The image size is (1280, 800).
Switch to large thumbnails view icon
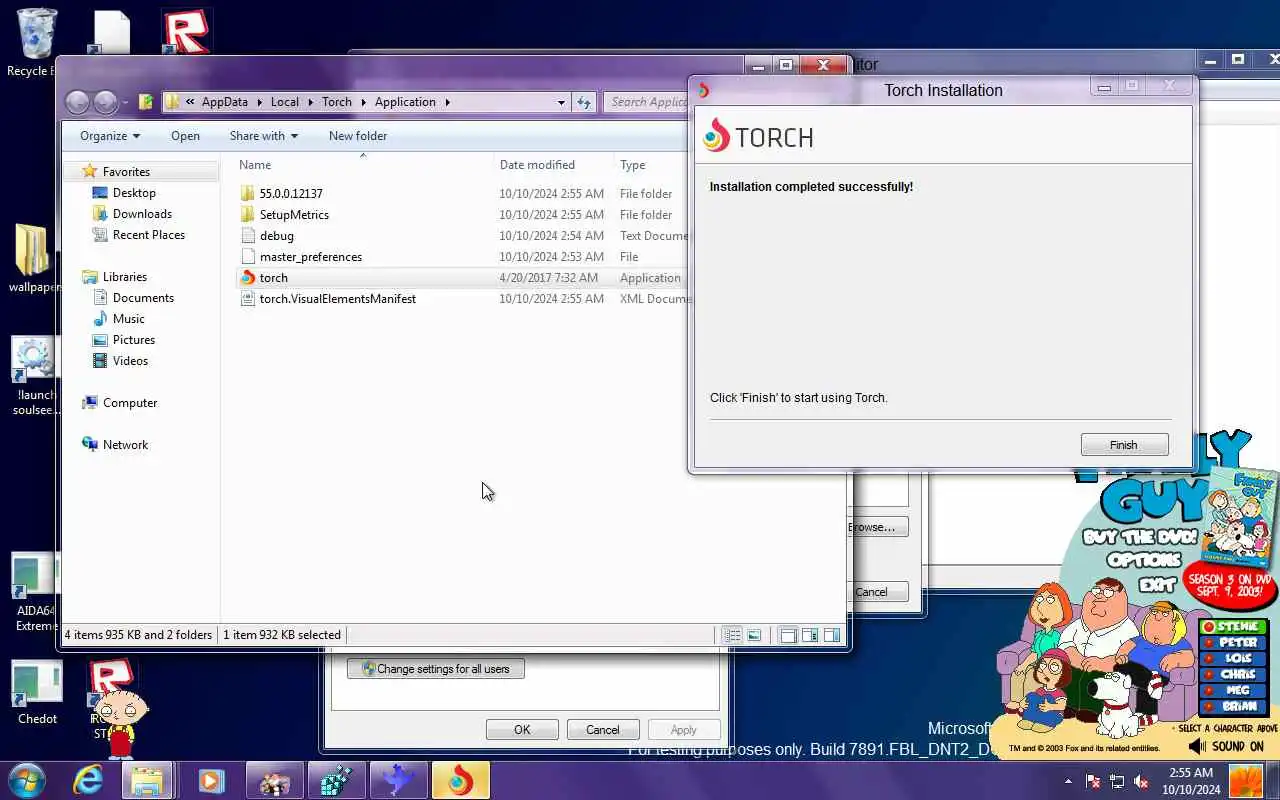tap(754, 635)
